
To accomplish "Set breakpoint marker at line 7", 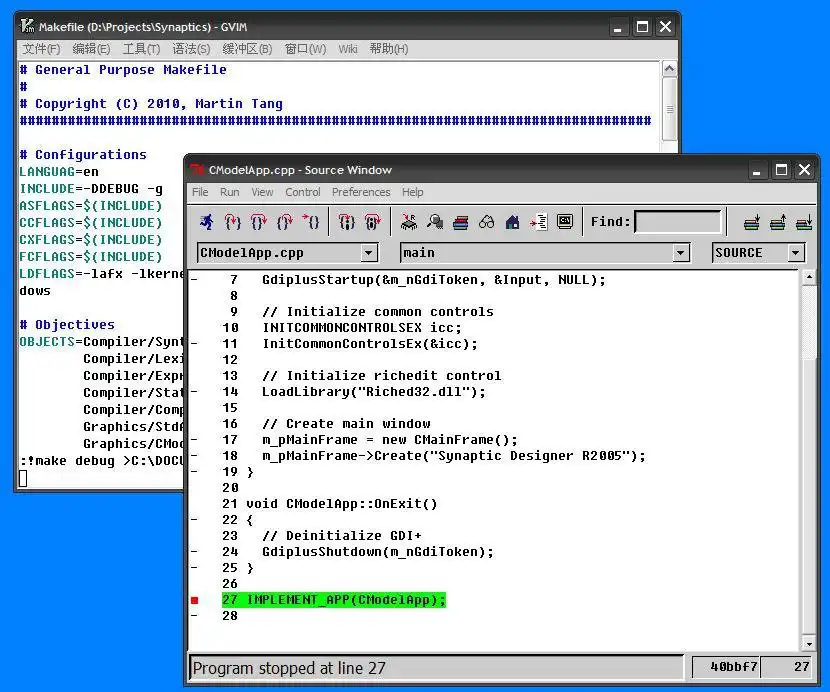I will pos(194,279).
